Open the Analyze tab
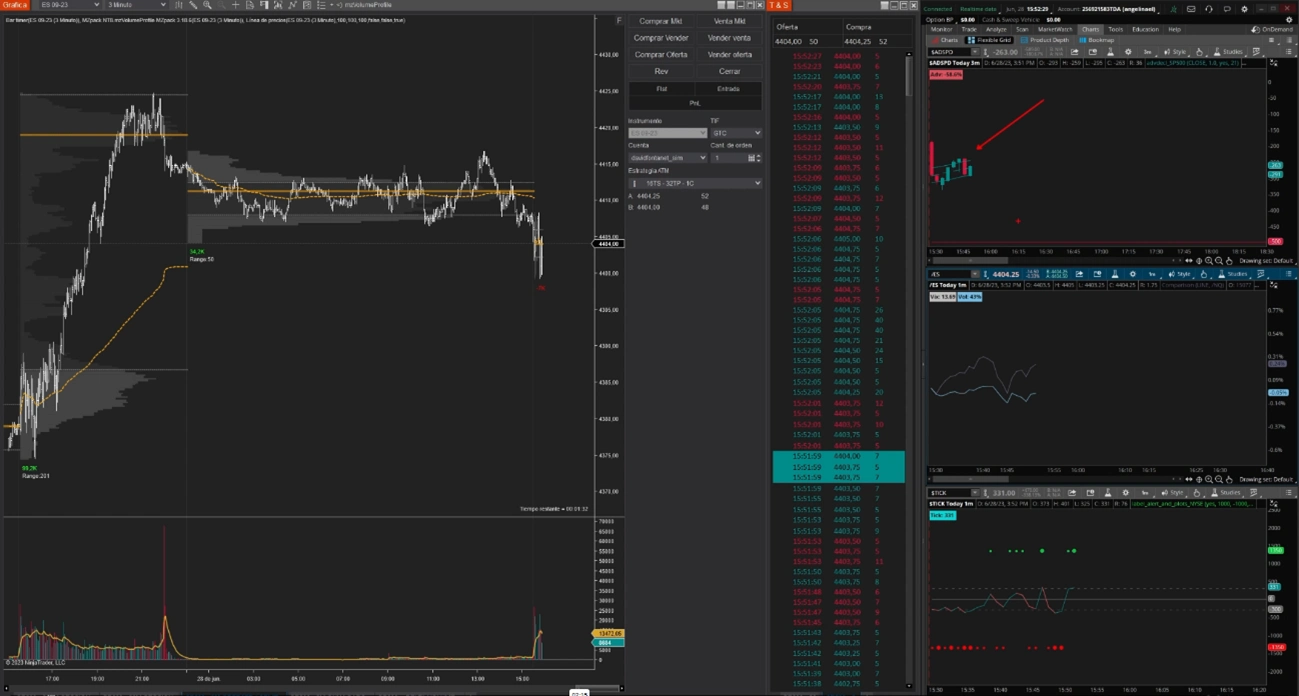The image size is (1299, 696). point(996,29)
